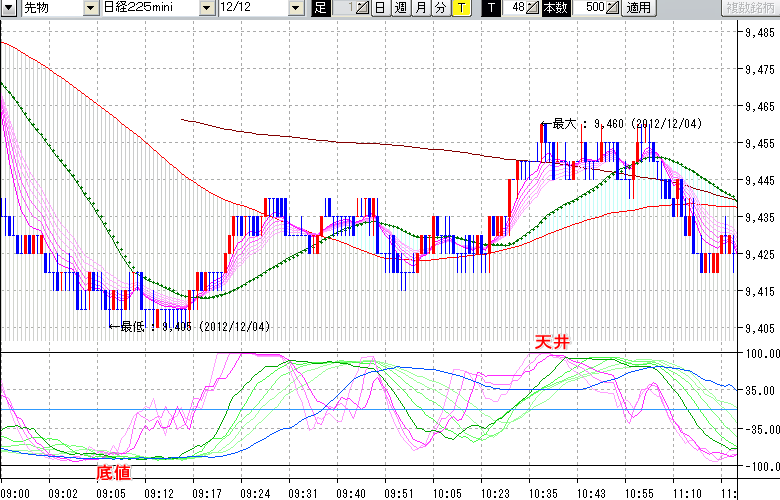The height and width of the screenshot is (500, 780).
Task: Click the yellow T tick chart button
Action: point(460,8)
